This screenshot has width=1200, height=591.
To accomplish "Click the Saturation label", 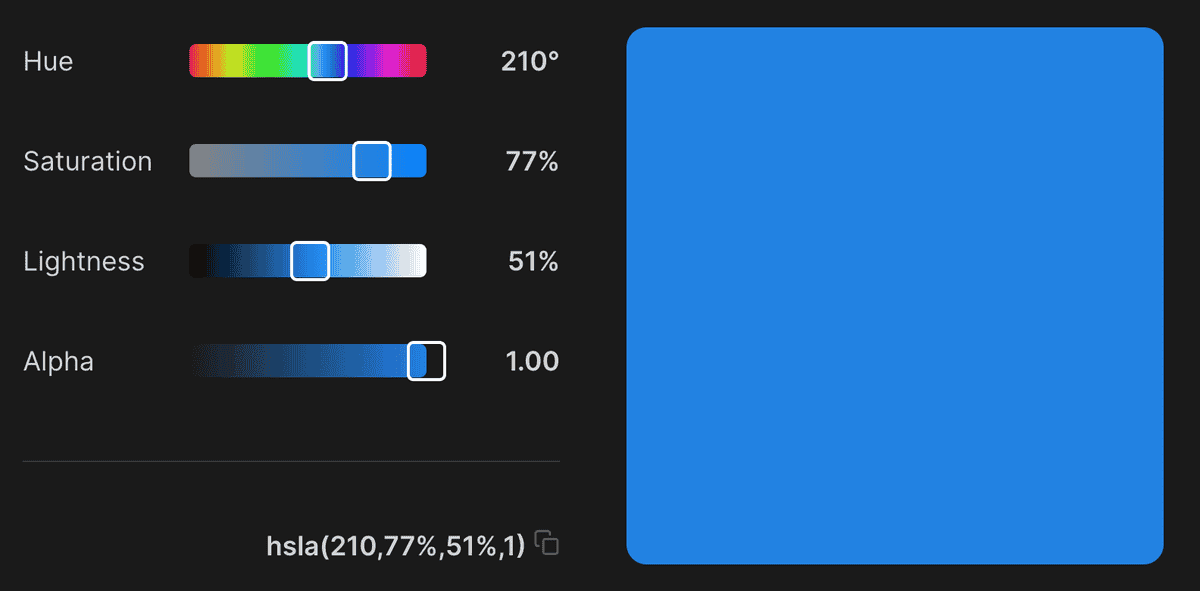I will click(x=88, y=161).
